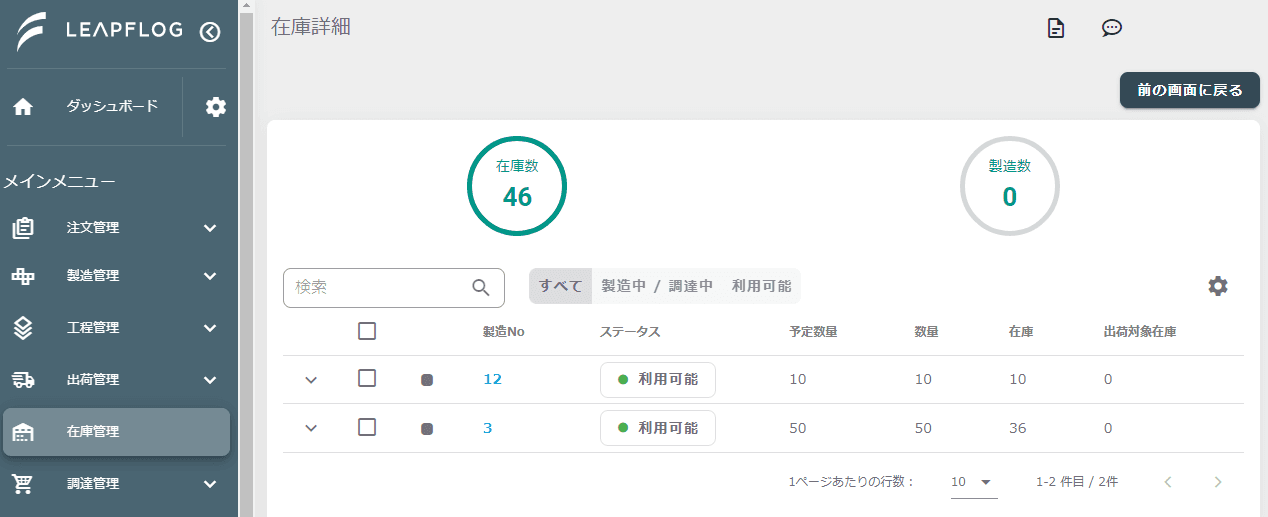Open the document icon in header

pos(1055,28)
